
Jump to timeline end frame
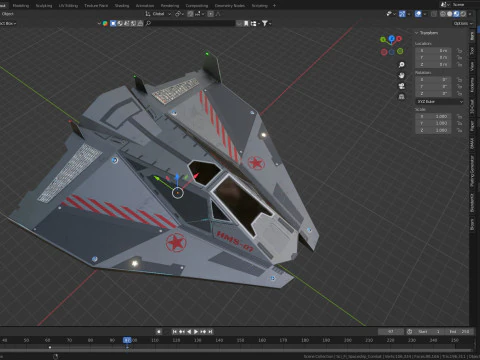pos(210,331)
